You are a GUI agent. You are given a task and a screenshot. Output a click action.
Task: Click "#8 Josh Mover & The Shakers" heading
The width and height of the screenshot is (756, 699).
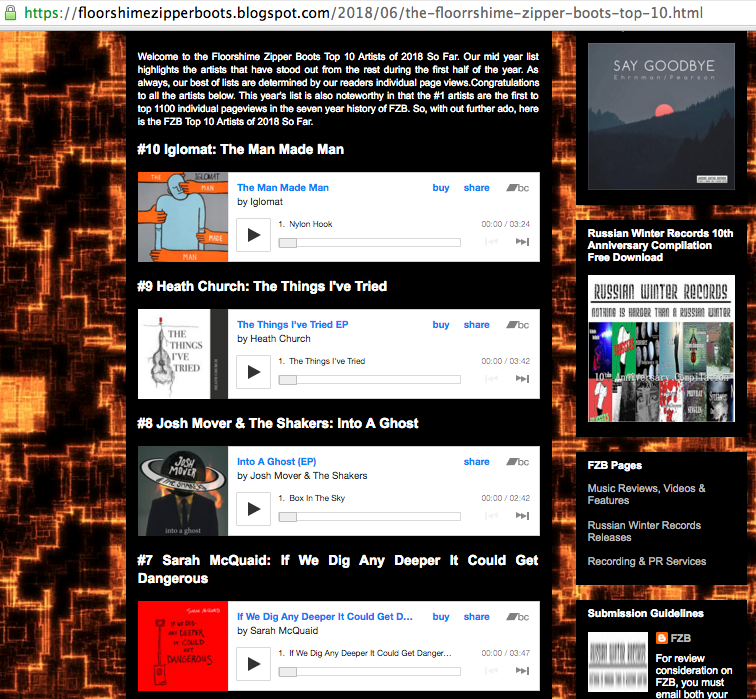point(278,423)
